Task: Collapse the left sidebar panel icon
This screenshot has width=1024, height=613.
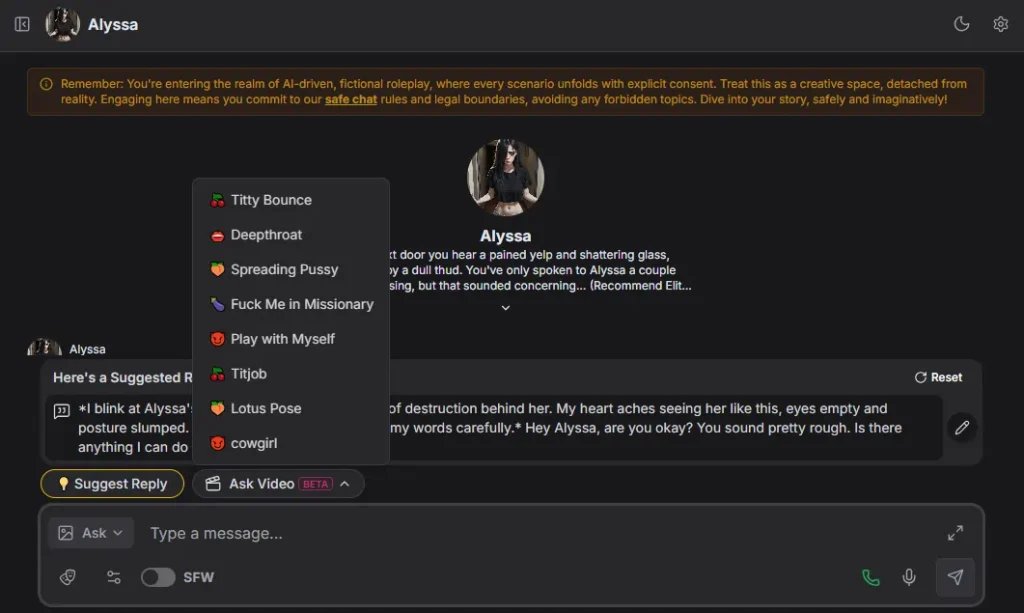Action: [x=22, y=24]
